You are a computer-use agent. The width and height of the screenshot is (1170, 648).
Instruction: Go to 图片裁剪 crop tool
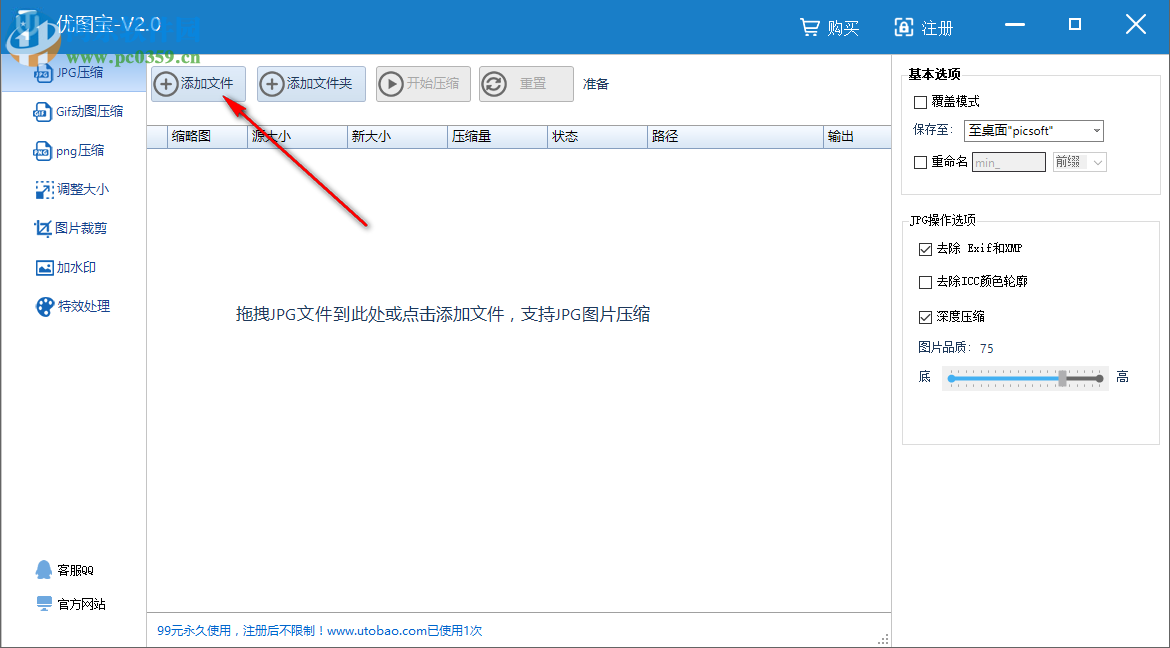(x=70, y=228)
